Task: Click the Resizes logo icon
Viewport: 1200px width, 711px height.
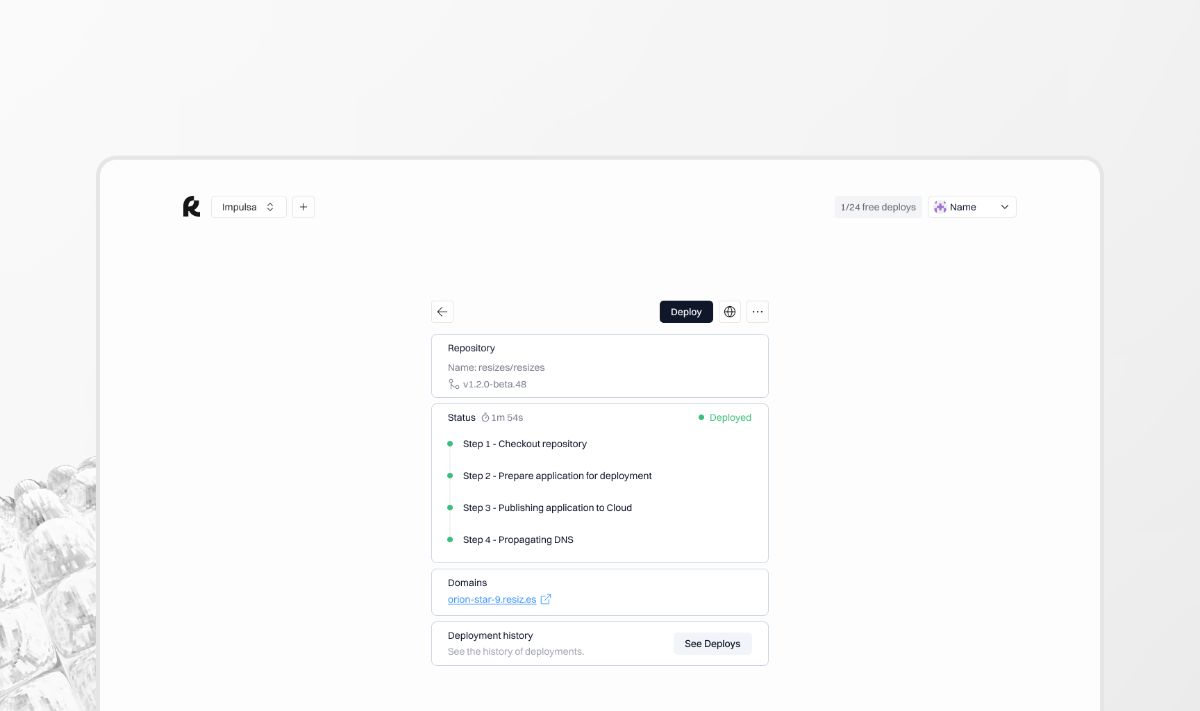Action: tap(191, 207)
